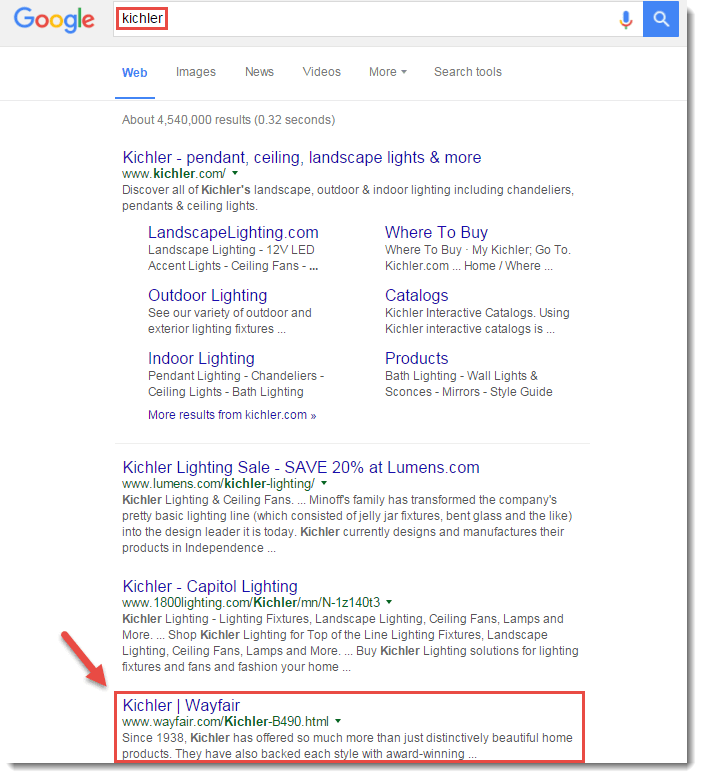The image size is (702, 778).
Task: Switch to the Images tab
Action: 196,72
